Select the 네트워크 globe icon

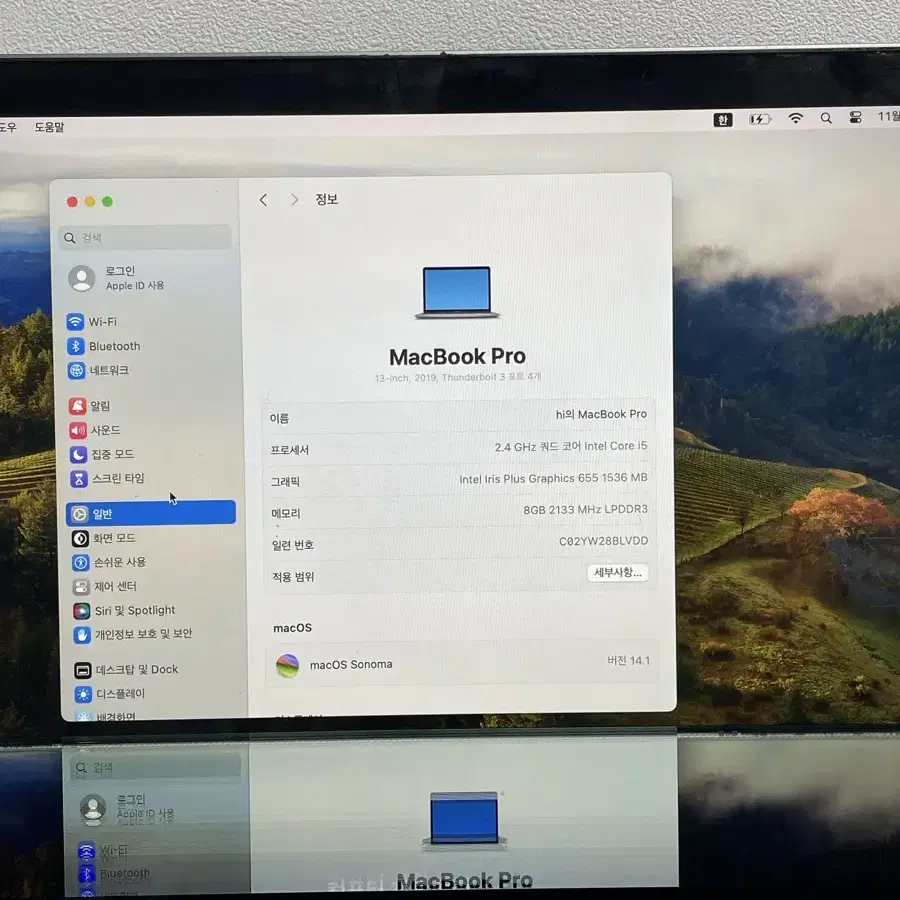point(76,370)
